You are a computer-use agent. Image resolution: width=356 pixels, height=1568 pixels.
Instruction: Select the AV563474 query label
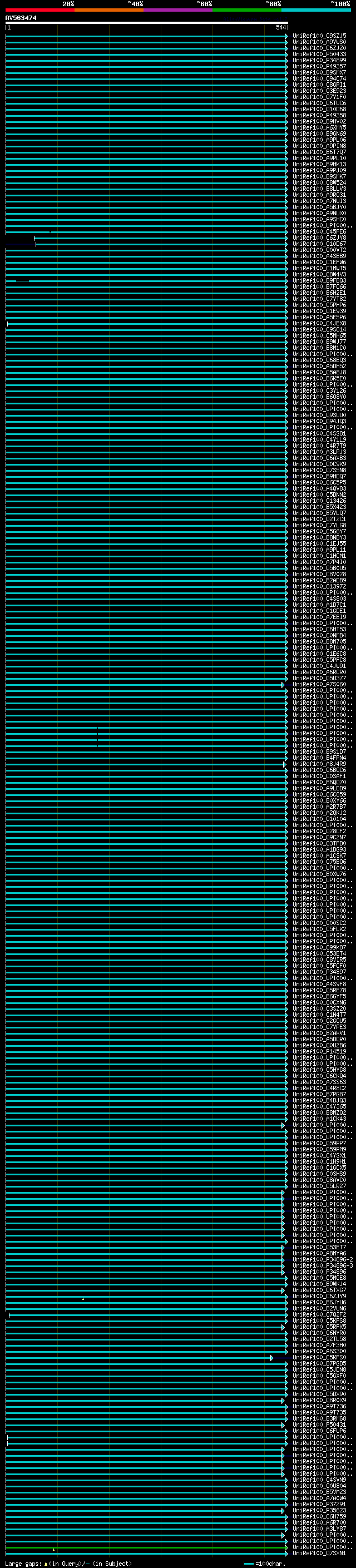pyautogui.click(x=21, y=18)
